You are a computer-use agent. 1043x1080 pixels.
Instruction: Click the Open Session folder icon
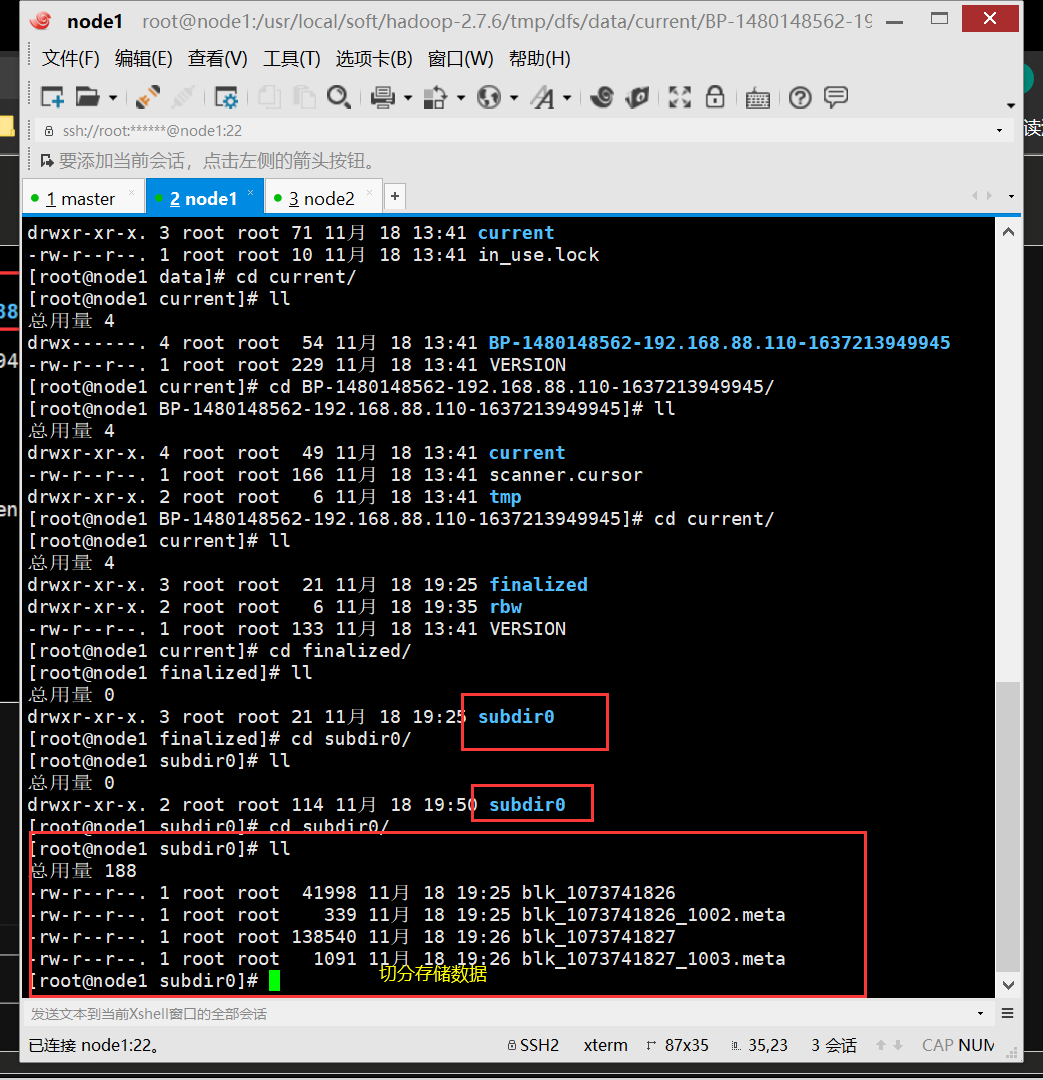click(87, 97)
